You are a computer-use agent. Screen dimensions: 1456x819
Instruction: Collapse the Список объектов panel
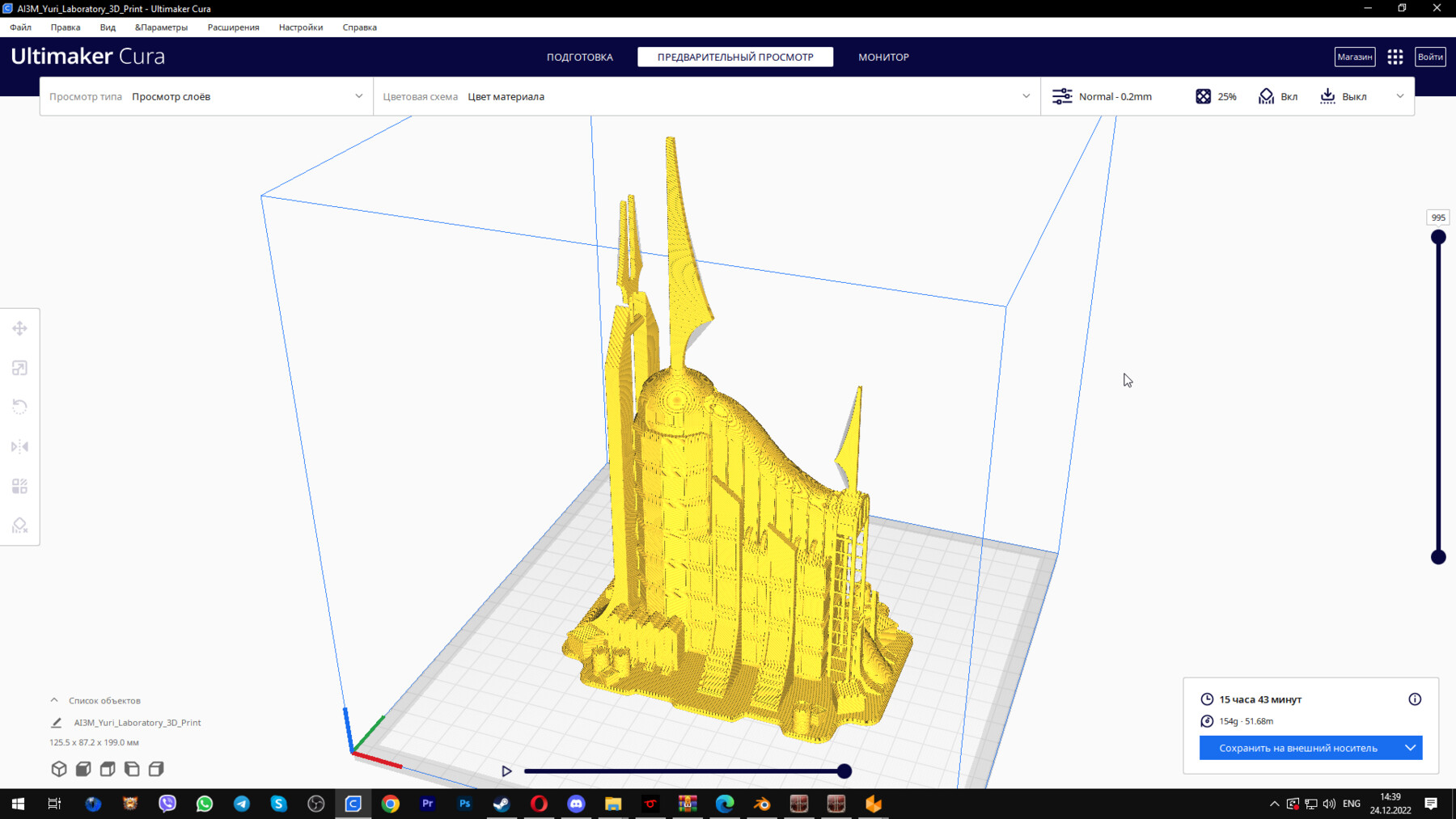coord(53,699)
